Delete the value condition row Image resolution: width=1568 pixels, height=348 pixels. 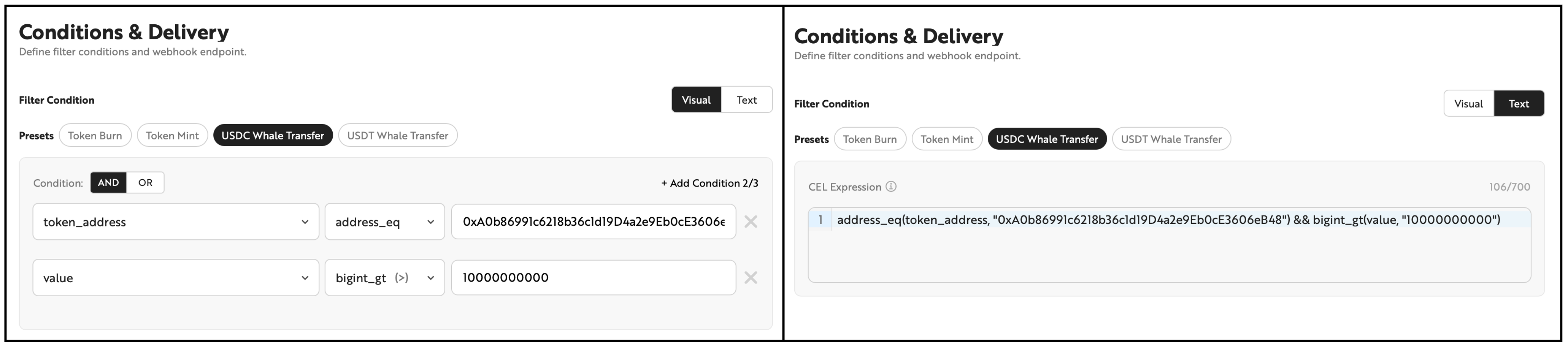[751, 278]
